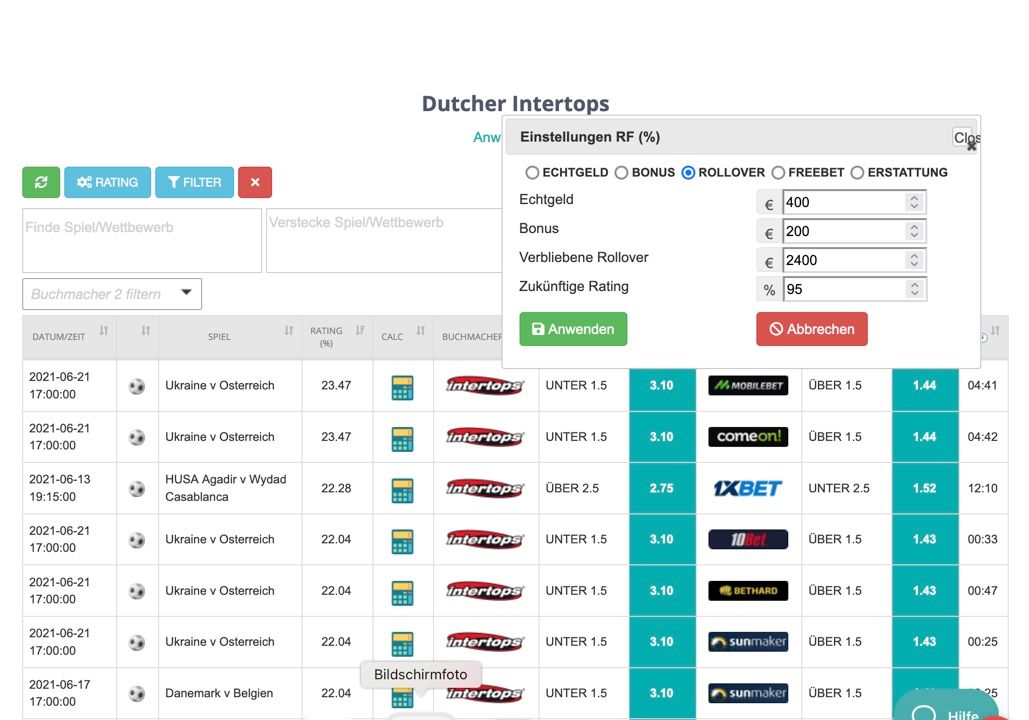Select the BONUS radio option

click(621, 173)
